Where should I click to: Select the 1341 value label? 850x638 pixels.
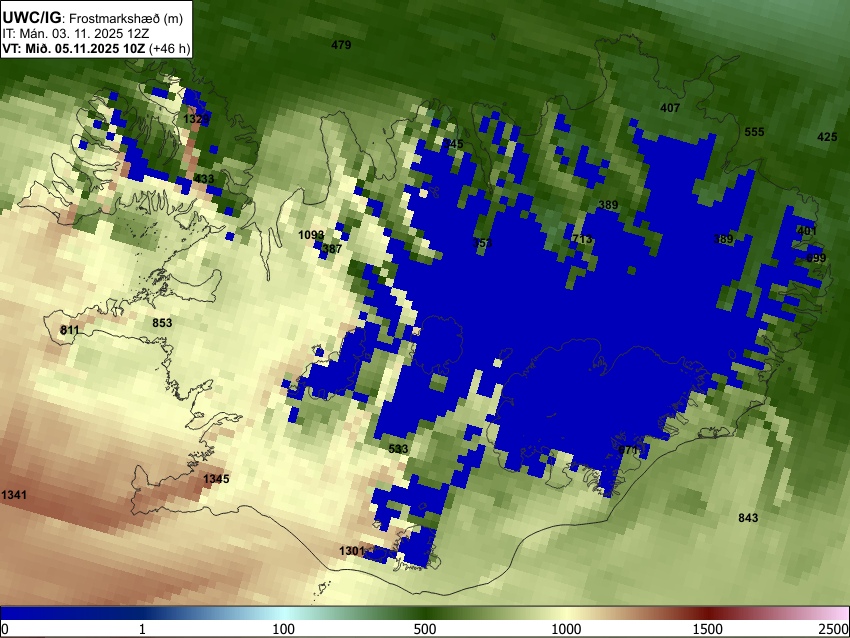coord(14,495)
